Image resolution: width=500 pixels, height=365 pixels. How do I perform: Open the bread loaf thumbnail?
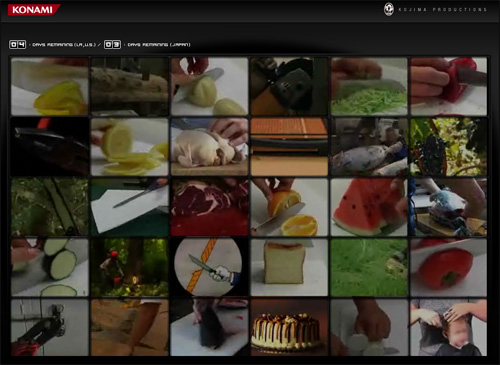point(289,267)
